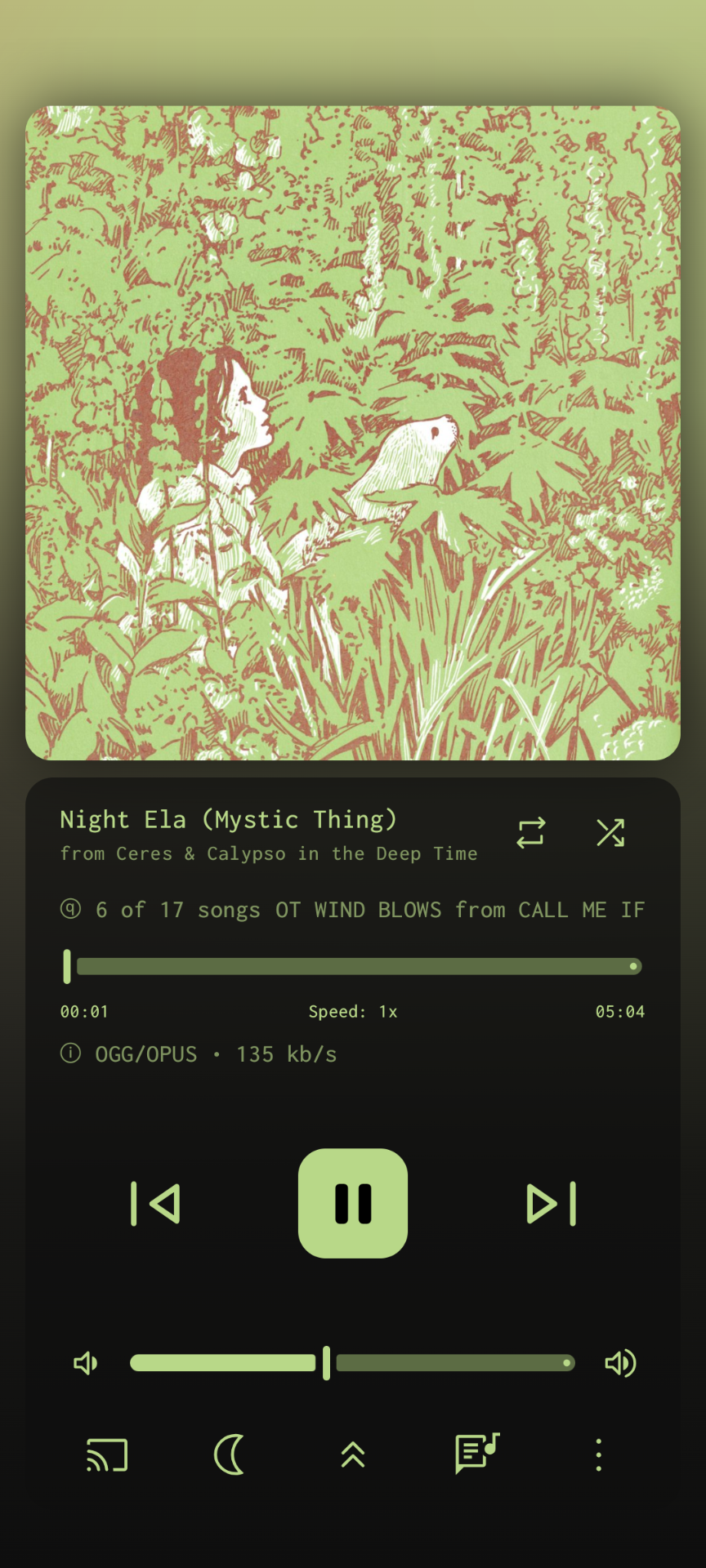Image resolution: width=706 pixels, height=1568 pixels.
Task: Open the three-dot overflow menu
Action: 599,1455
